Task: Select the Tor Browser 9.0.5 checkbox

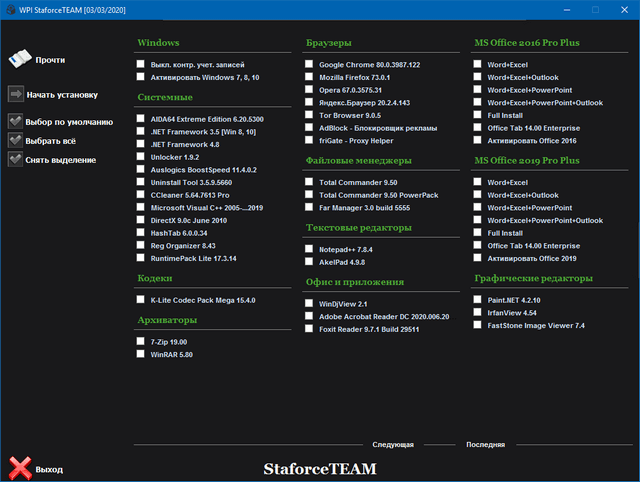Action: (309, 115)
